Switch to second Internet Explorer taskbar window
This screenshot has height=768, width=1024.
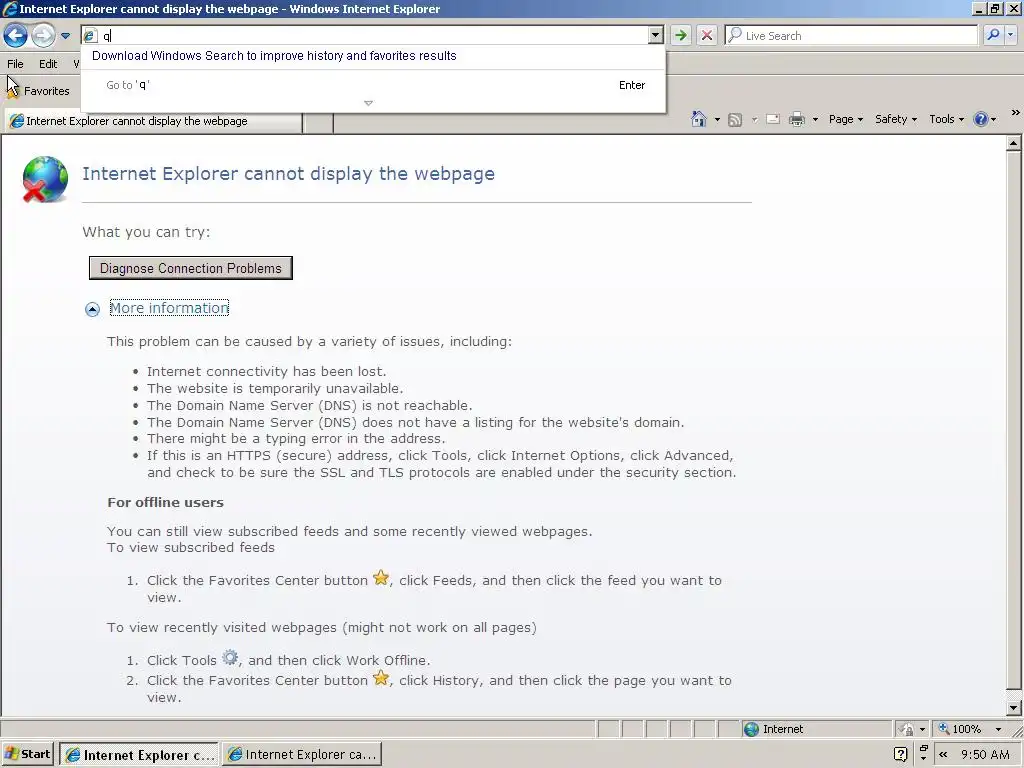coord(302,755)
